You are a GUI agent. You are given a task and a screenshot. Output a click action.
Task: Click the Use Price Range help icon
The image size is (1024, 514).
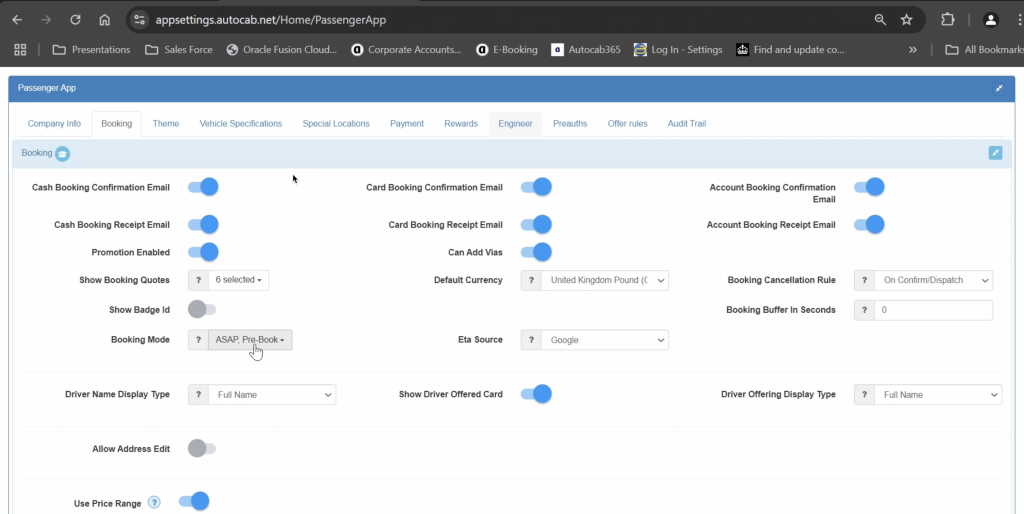[x=154, y=502]
